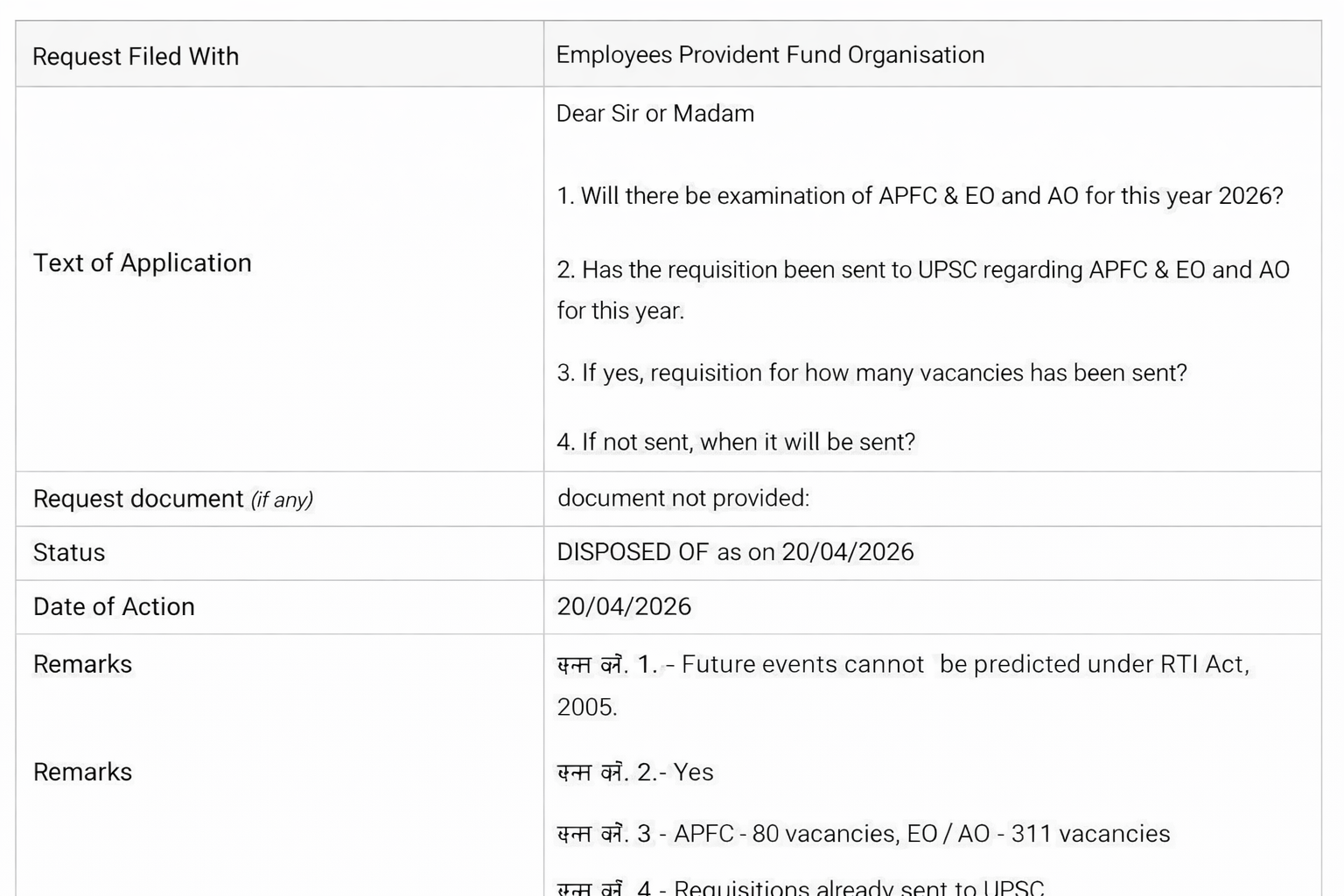Select question 2 regarding requisition sent to UPSC
The height and width of the screenshot is (896, 1344).
tap(922, 270)
